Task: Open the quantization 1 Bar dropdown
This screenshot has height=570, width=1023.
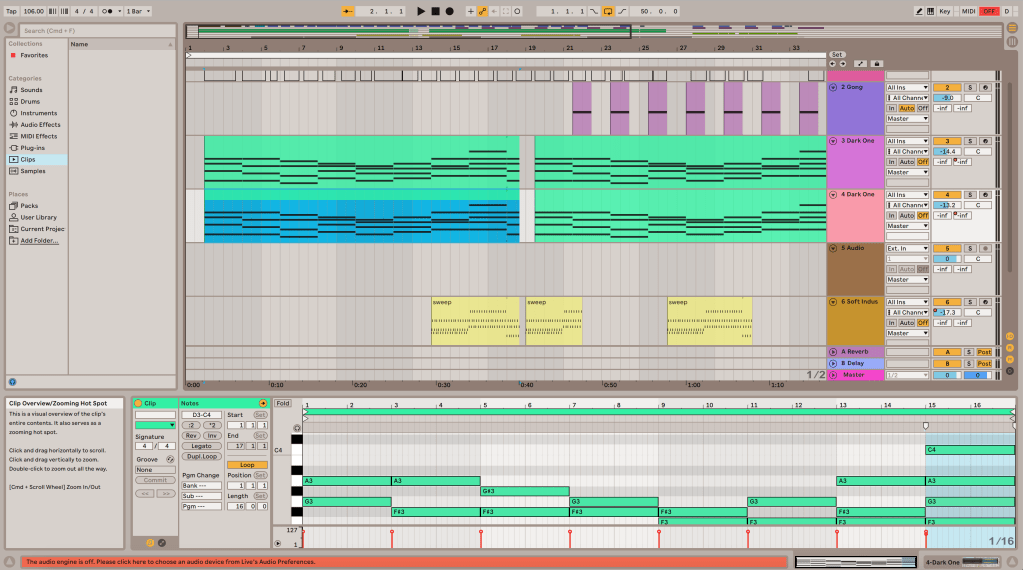Action: pos(135,11)
